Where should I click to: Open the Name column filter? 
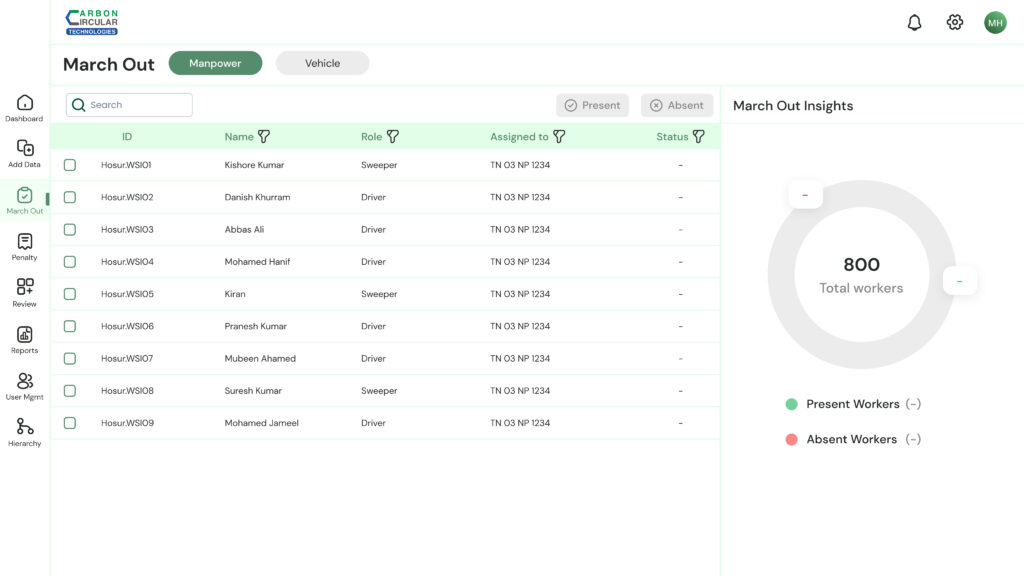pyautogui.click(x=264, y=137)
